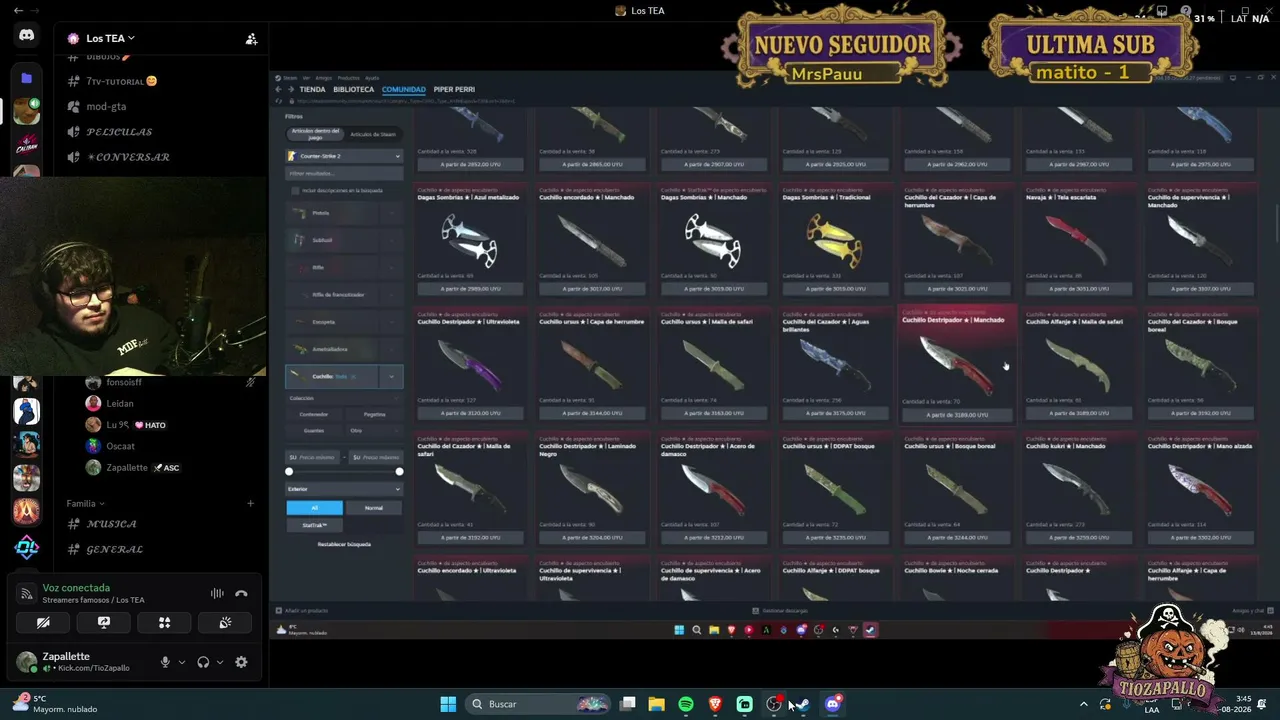
Task: Open headphone output options chevron
Action: click(220, 662)
